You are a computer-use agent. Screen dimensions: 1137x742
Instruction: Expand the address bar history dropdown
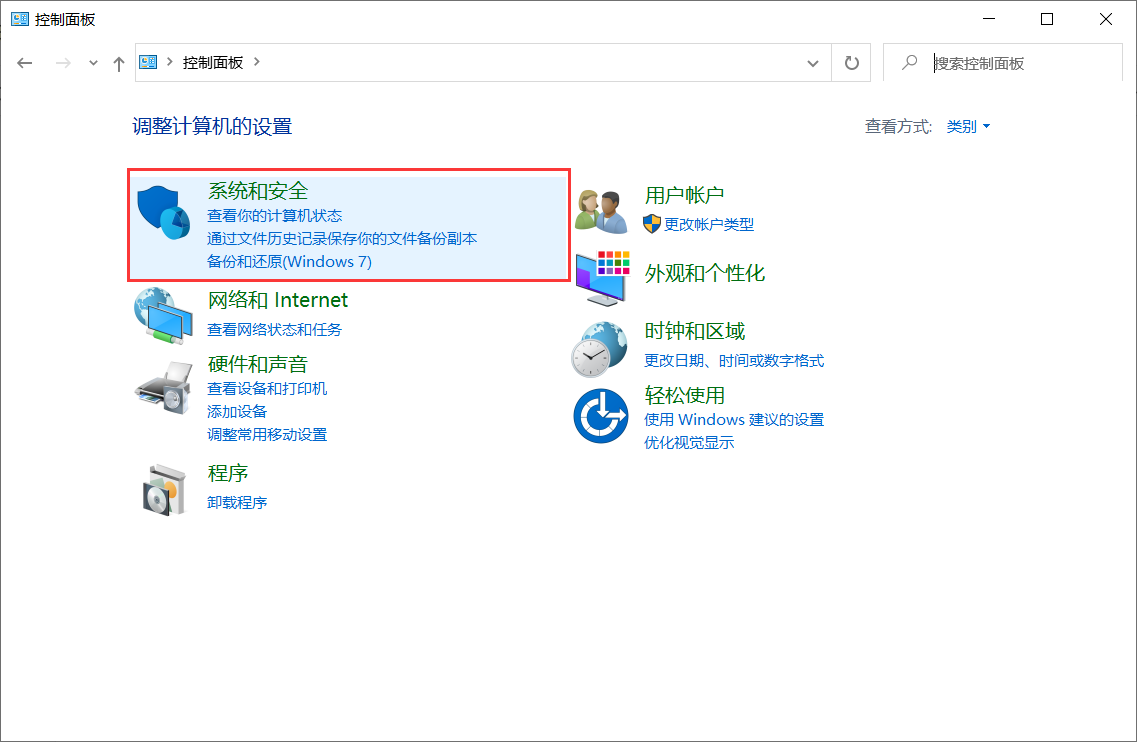[813, 62]
